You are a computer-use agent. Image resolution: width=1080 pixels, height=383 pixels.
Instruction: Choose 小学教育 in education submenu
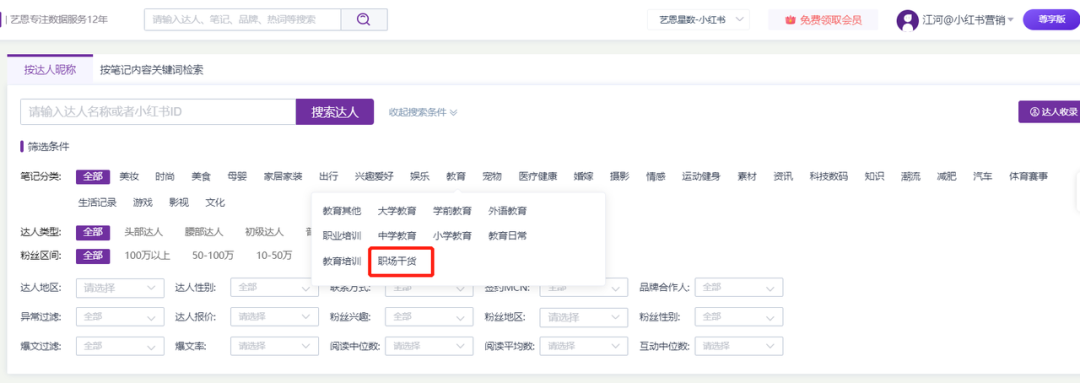pyautogui.click(x=452, y=236)
